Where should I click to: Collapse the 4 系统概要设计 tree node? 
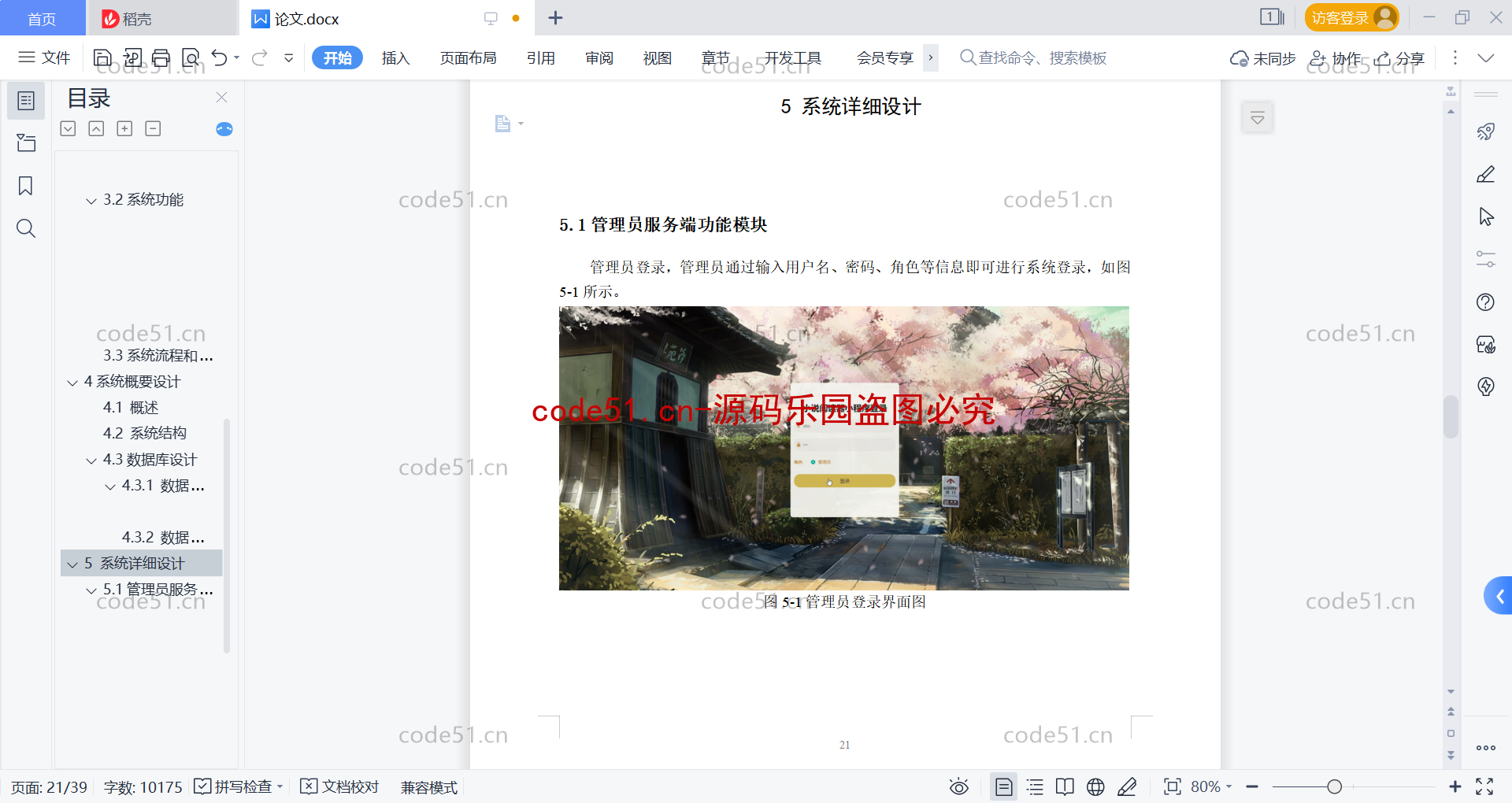[72, 383]
